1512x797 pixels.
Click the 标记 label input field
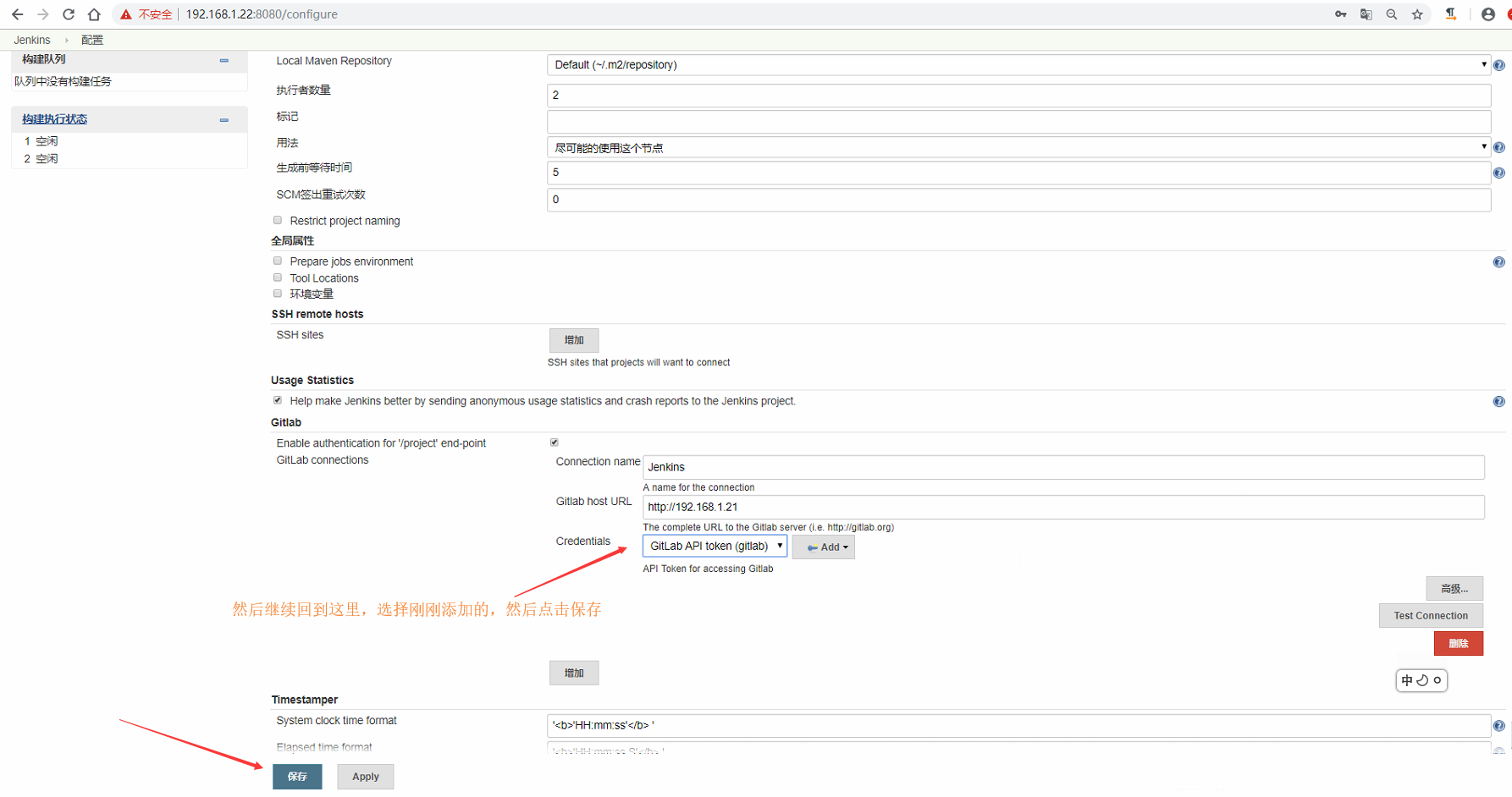pos(1018,121)
